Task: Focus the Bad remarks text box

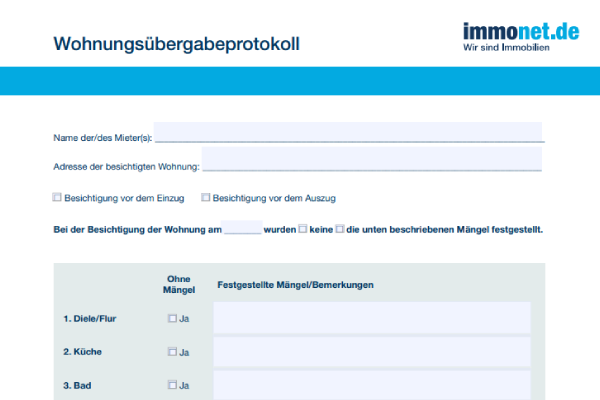Action: coord(371,385)
